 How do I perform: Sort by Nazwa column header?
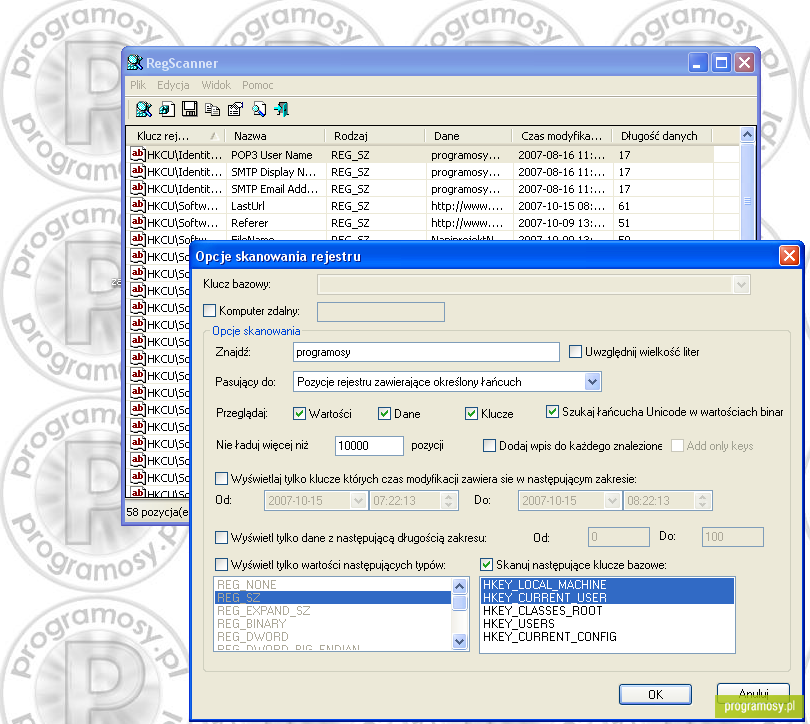click(275, 136)
